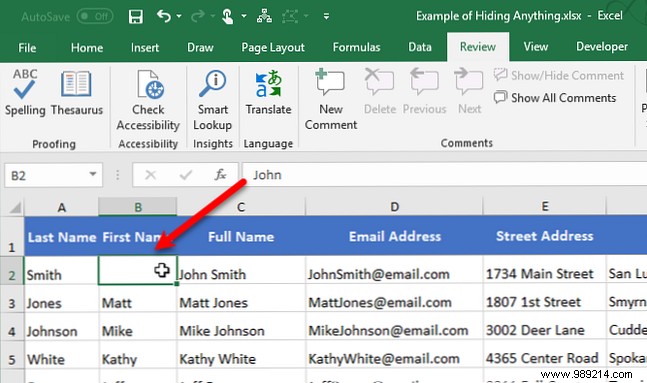This screenshot has height=383, width=647.
Task: Click the Translate tool
Action: [x=269, y=92]
